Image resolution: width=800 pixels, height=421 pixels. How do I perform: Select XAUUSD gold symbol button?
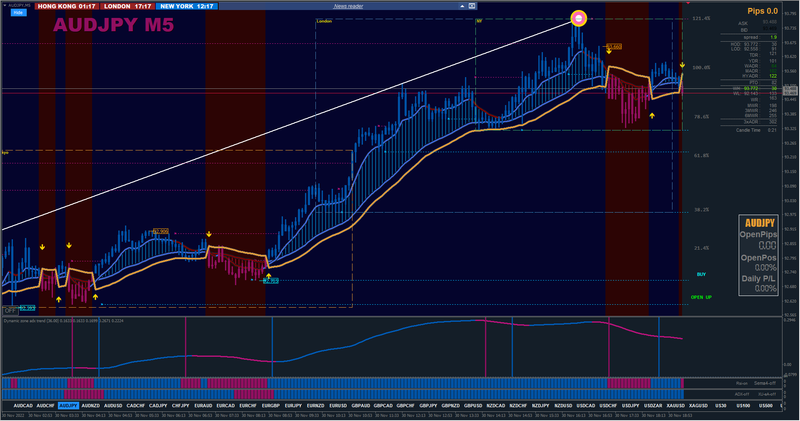pyautogui.click(x=676, y=406)
